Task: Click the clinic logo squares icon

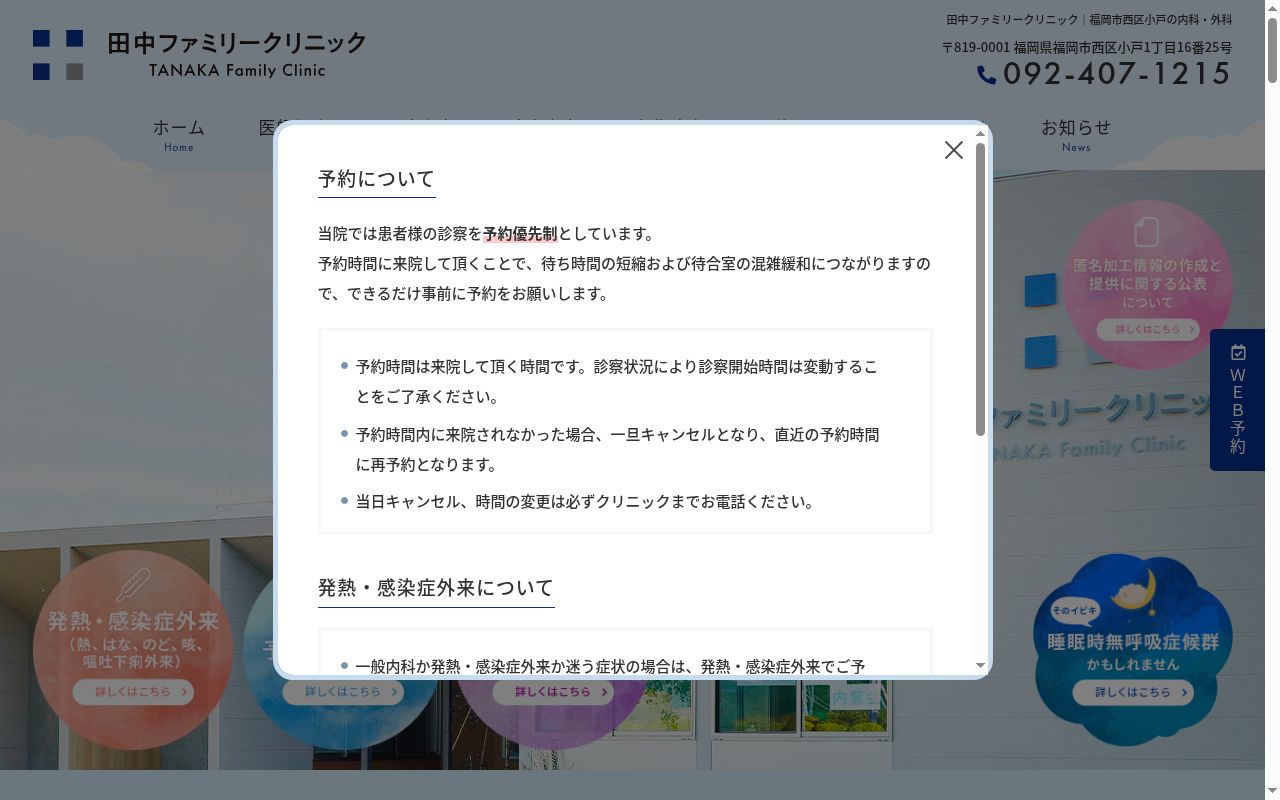Action: [x=58, y=55]
